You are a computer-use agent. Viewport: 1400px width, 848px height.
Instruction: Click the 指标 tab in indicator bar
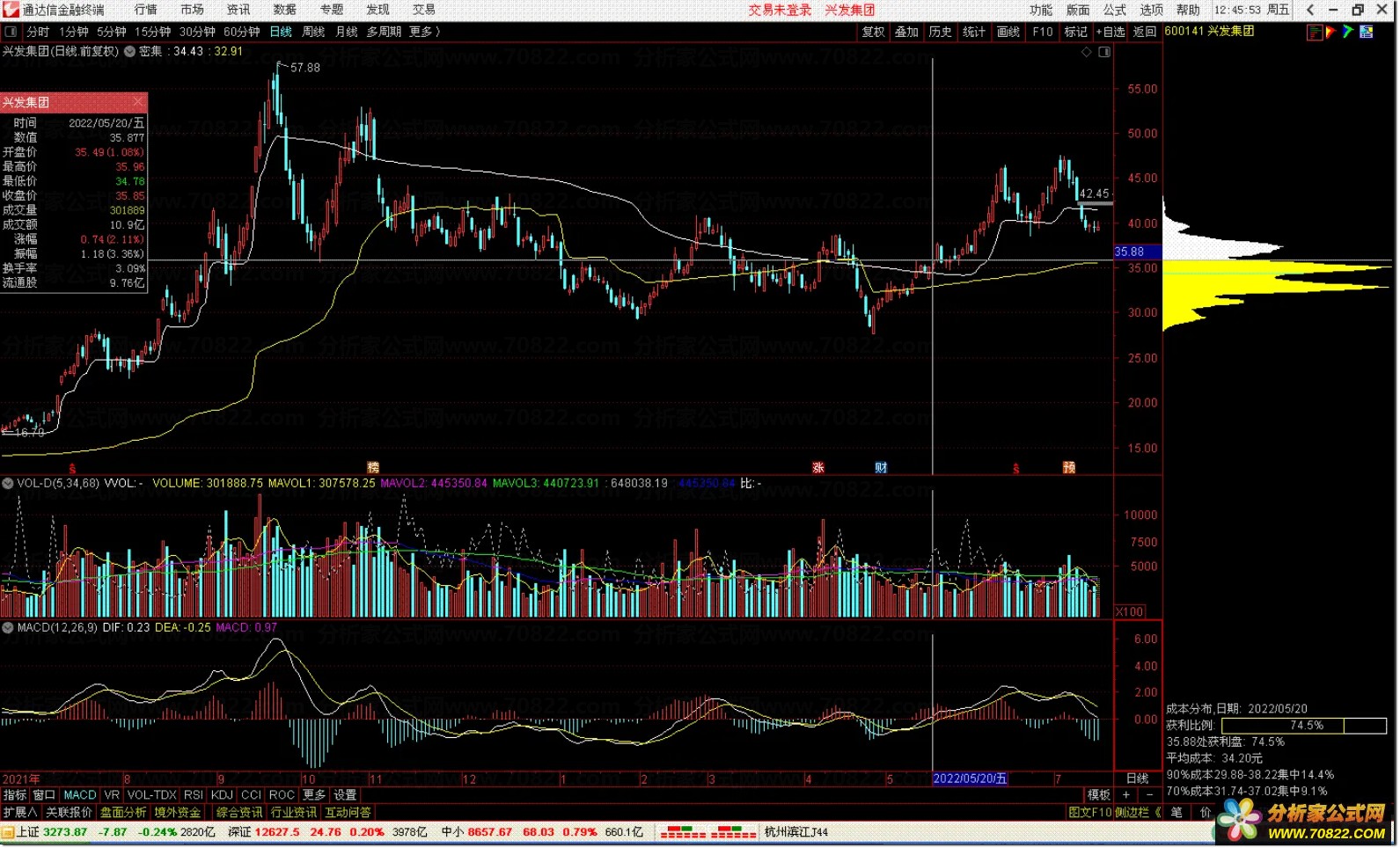point(15,795)
